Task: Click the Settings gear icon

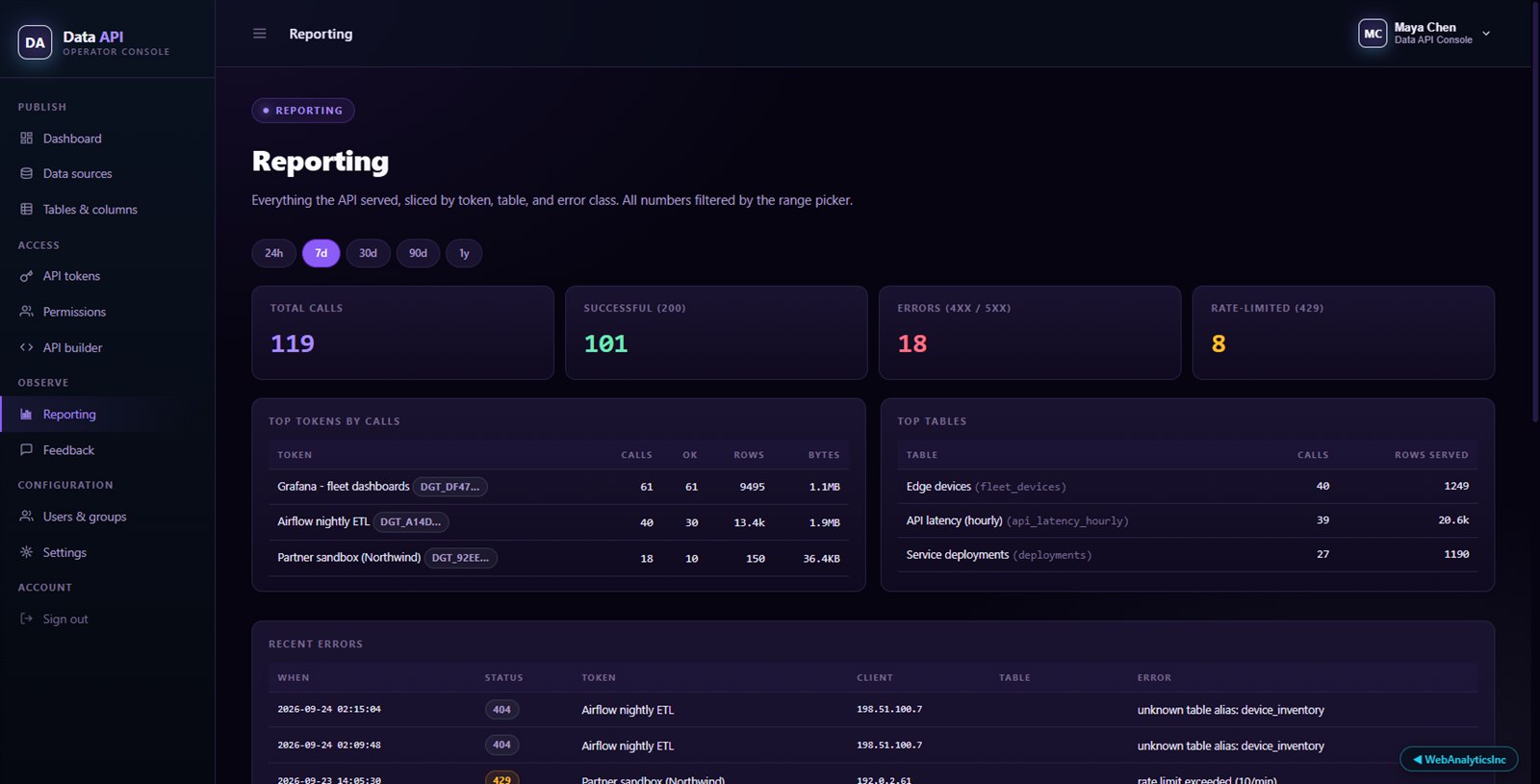Action: [x=26, y=552]
